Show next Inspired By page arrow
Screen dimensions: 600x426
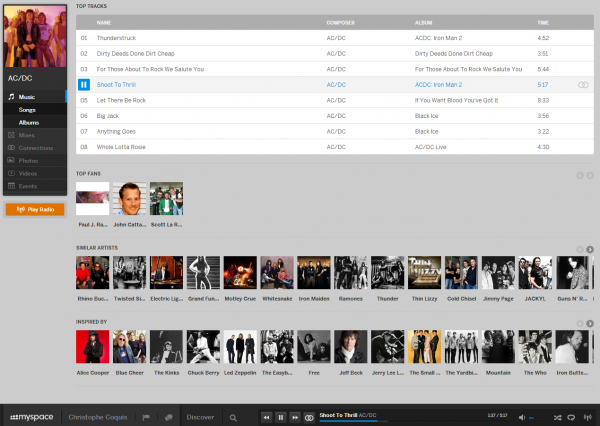[590, 323]
